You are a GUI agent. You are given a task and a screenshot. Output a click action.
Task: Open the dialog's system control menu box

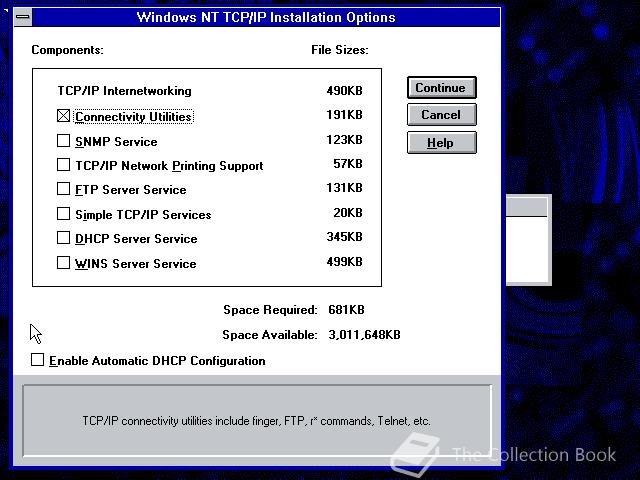pos(23,17)
